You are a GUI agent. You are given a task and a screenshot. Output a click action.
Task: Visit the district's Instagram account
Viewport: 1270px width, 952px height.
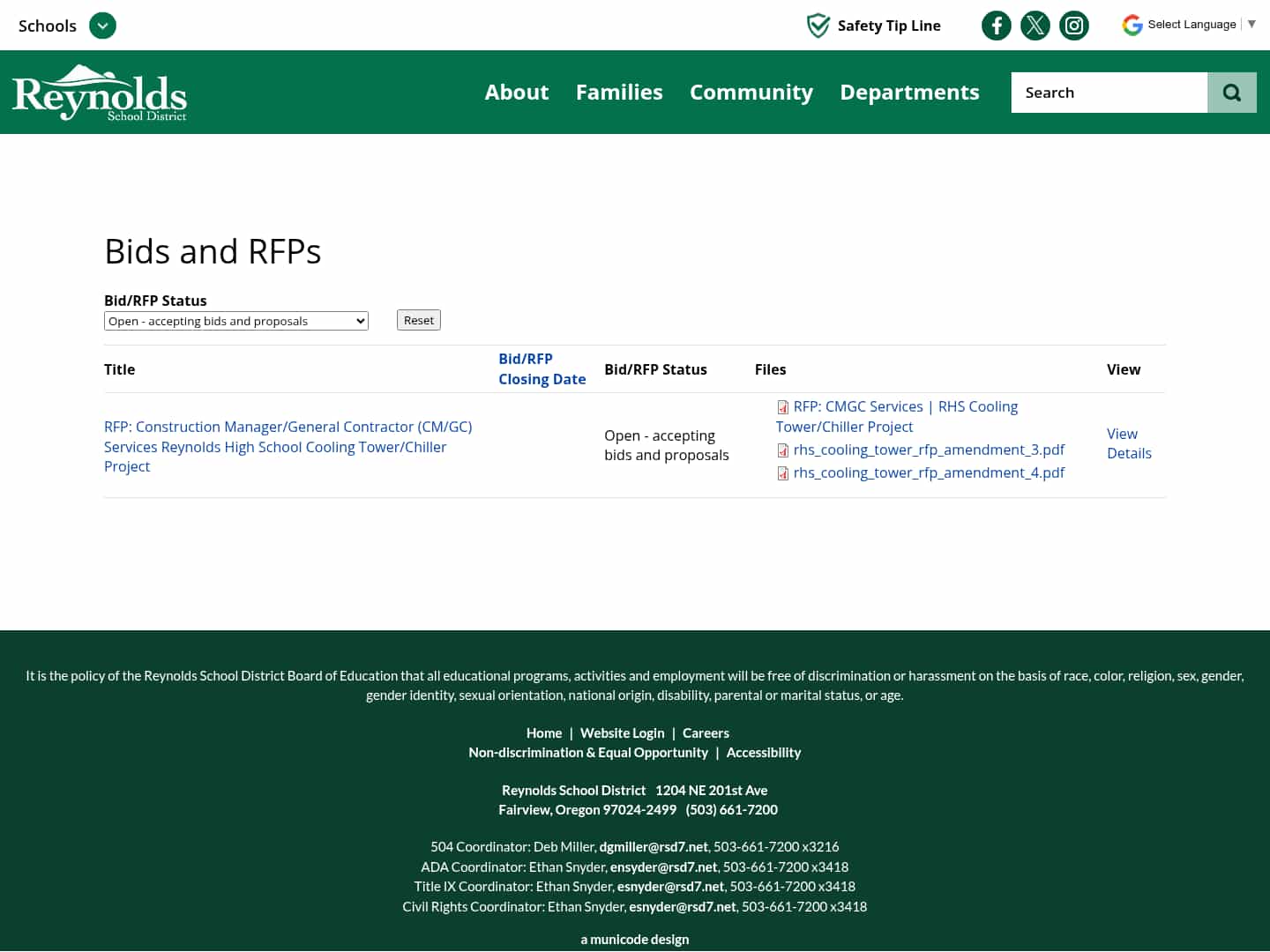click(1073, 25)
